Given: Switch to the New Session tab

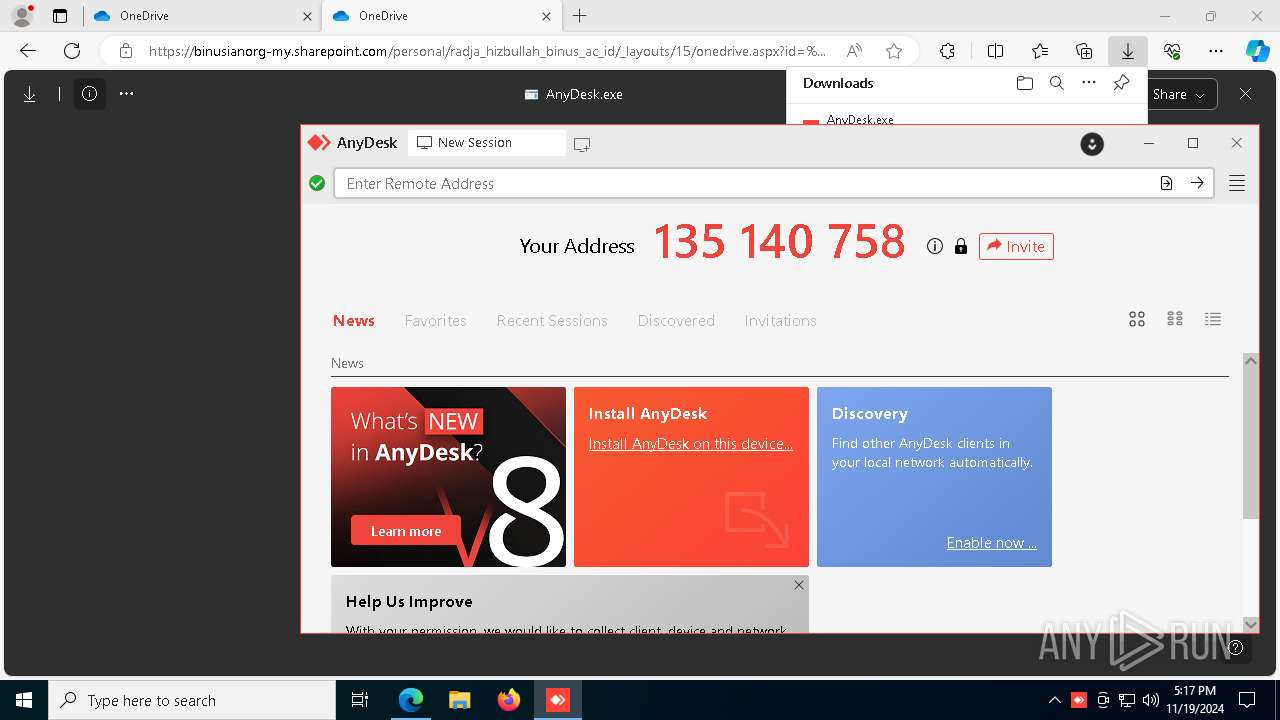Looking at the screenshot, I should [x=486, y=143].
